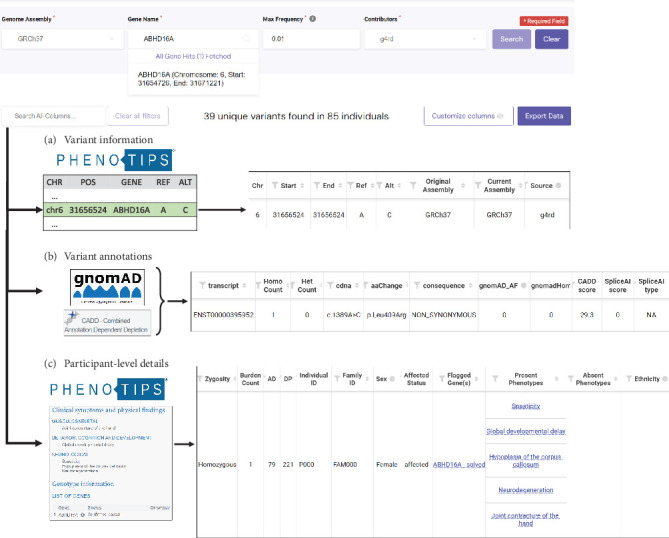The width and height of the screenshot is (669, 538).
Task: Click the Search All Columns input field
Action: click(53, 116)
